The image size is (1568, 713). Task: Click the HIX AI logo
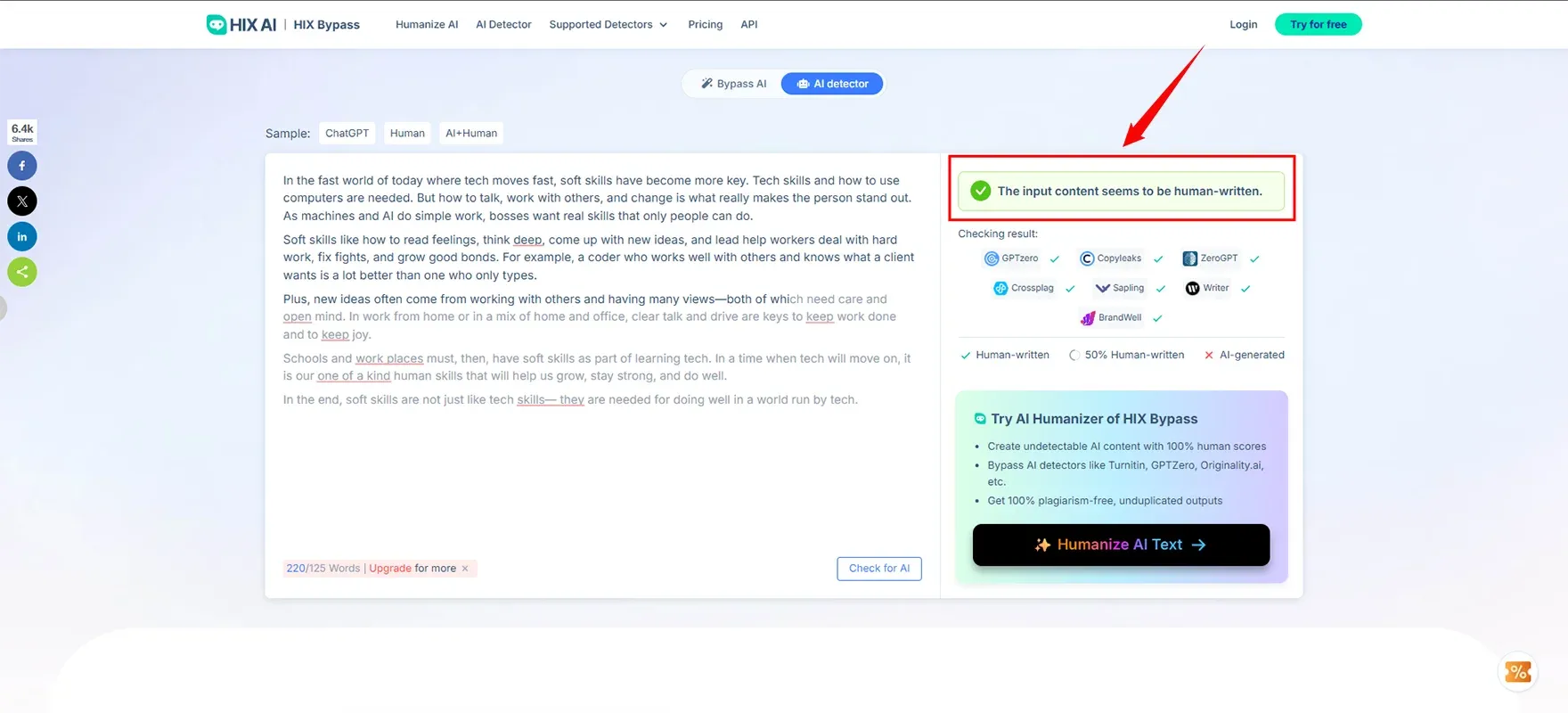(x=241, y=24)
